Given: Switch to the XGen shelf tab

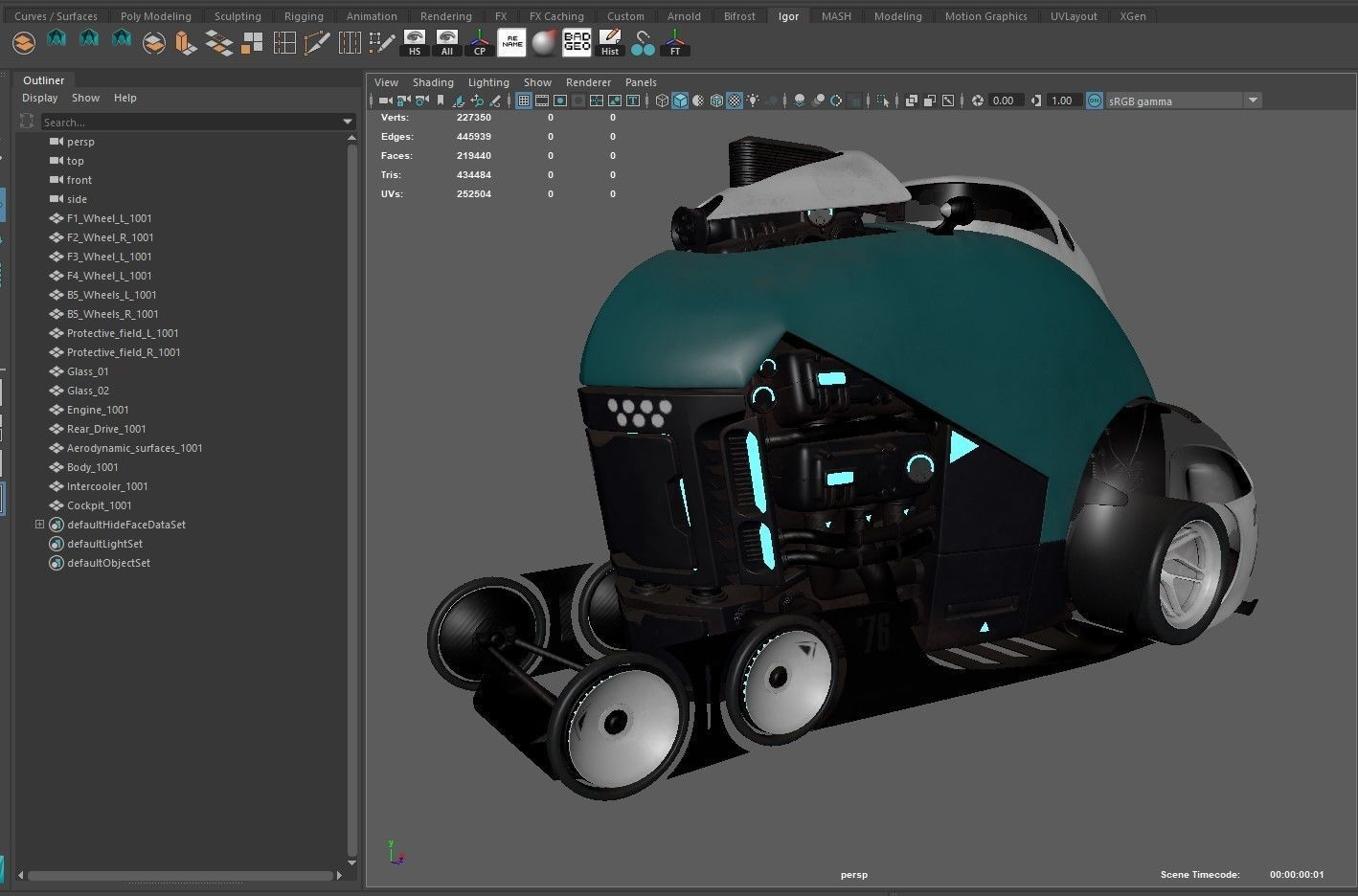Looking at the screenshot, I should 1133,16.
